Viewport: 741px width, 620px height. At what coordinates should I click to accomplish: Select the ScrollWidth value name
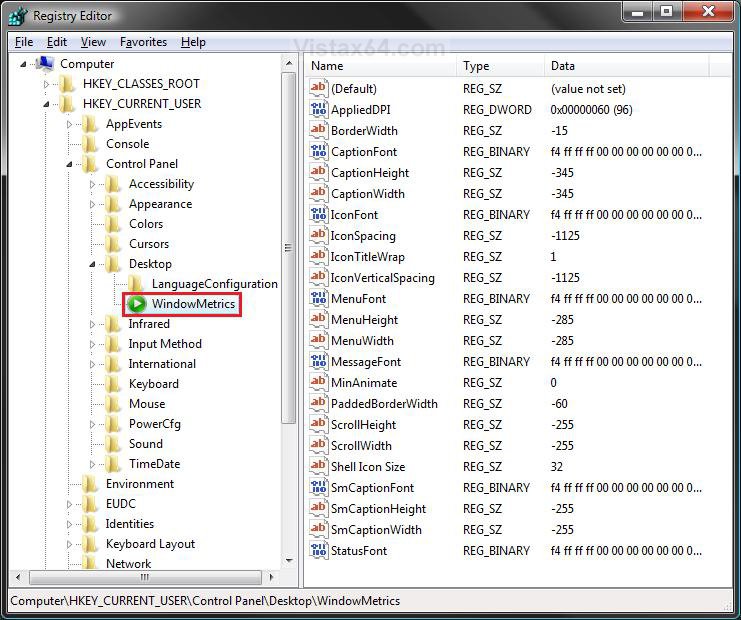click(361, 446)
